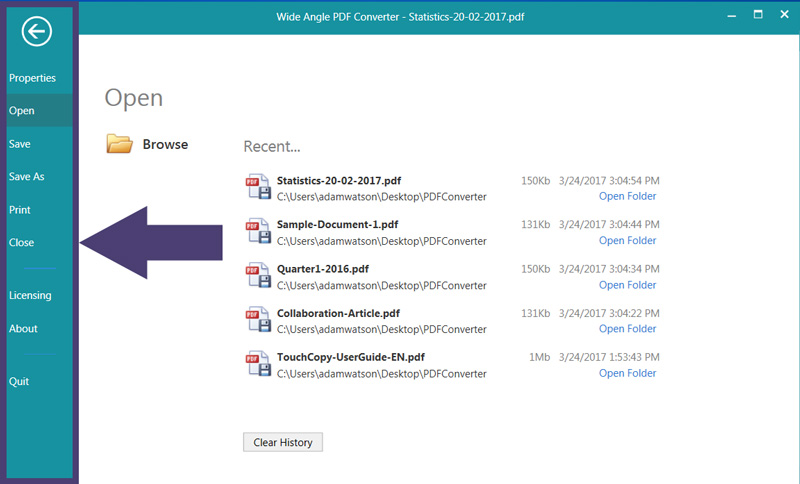Click the path under Statistics-20-02-2017.pdf
Image resolution: width=800 pixels, height=484 pixels.
pyautogui.click(x=382, y=197)
